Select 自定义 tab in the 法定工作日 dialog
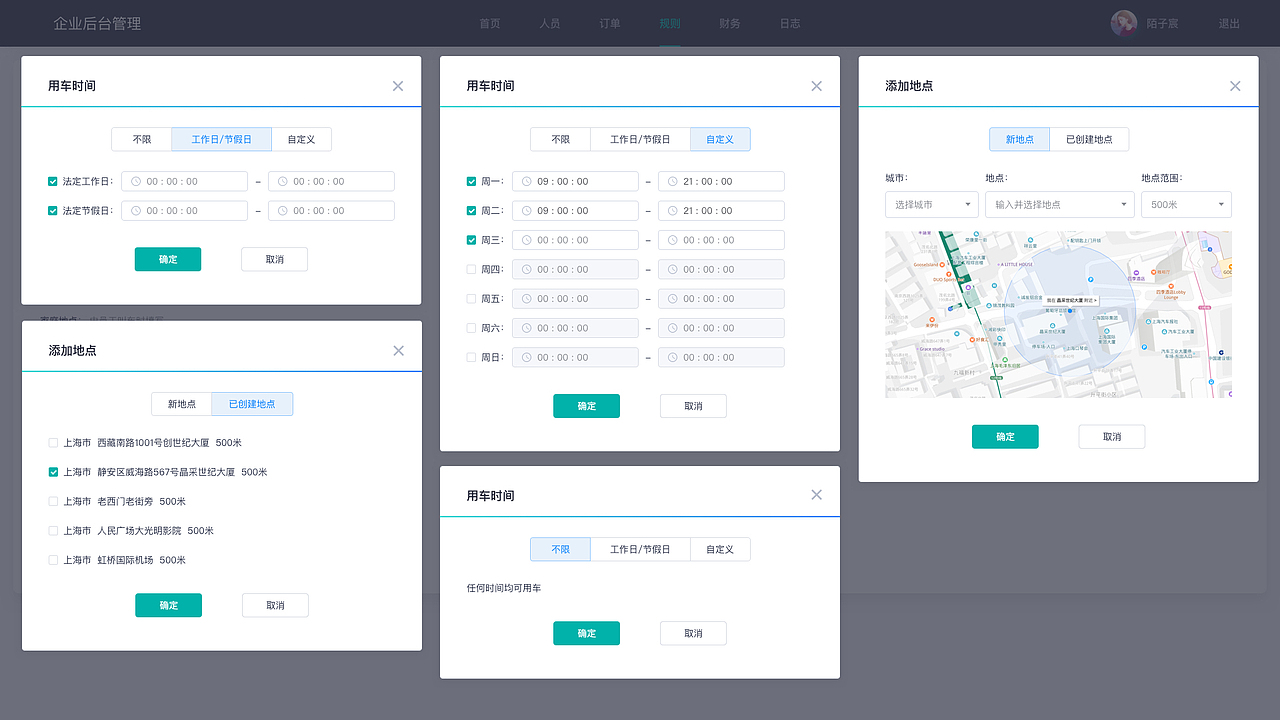 click(x=301, y=139)
